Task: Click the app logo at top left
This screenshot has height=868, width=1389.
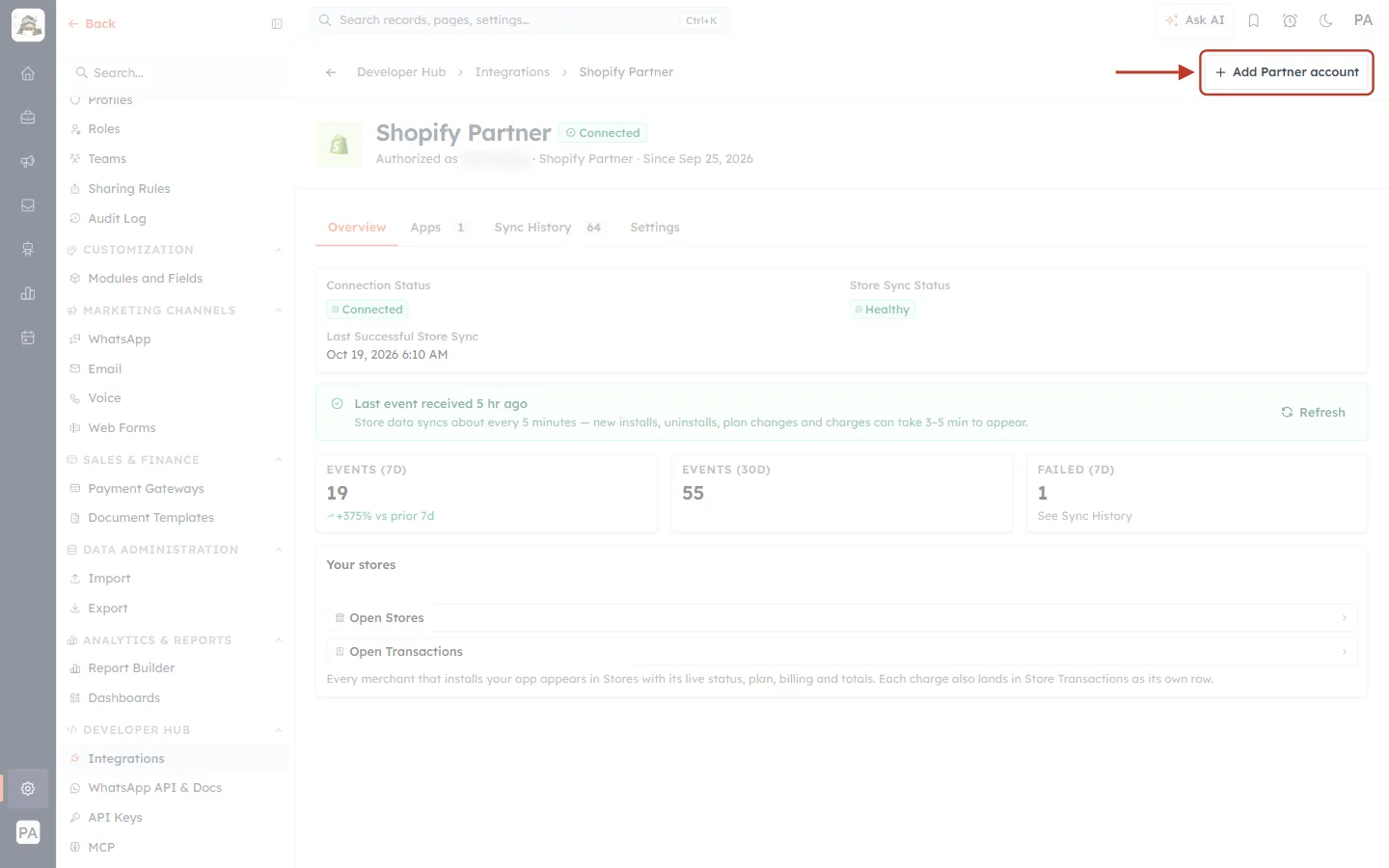Action: click(28, 25)
